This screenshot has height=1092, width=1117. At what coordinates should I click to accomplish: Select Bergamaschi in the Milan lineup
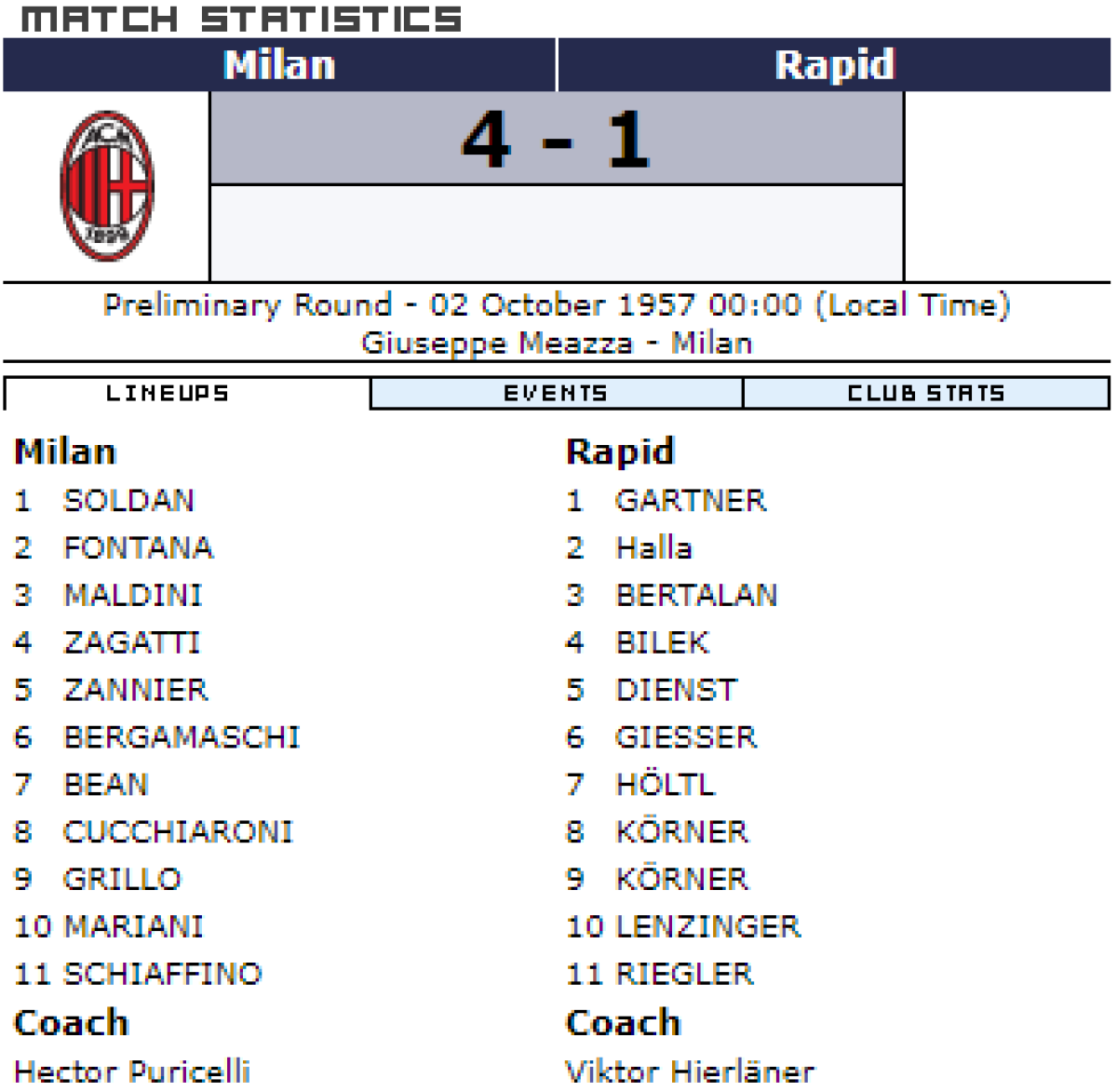point(182,737)
